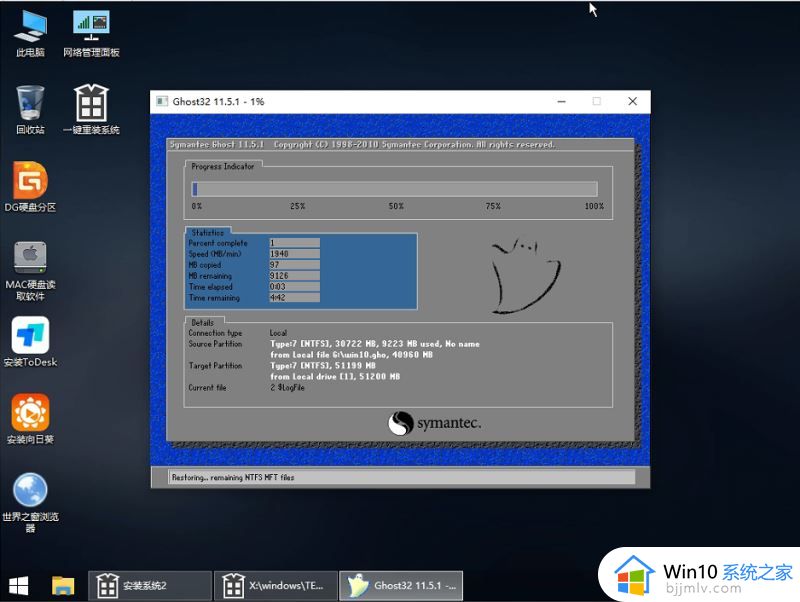This screenshot has height=602, width=800.
Task: Click the Source Partition details line
Action: pos(374,344)
